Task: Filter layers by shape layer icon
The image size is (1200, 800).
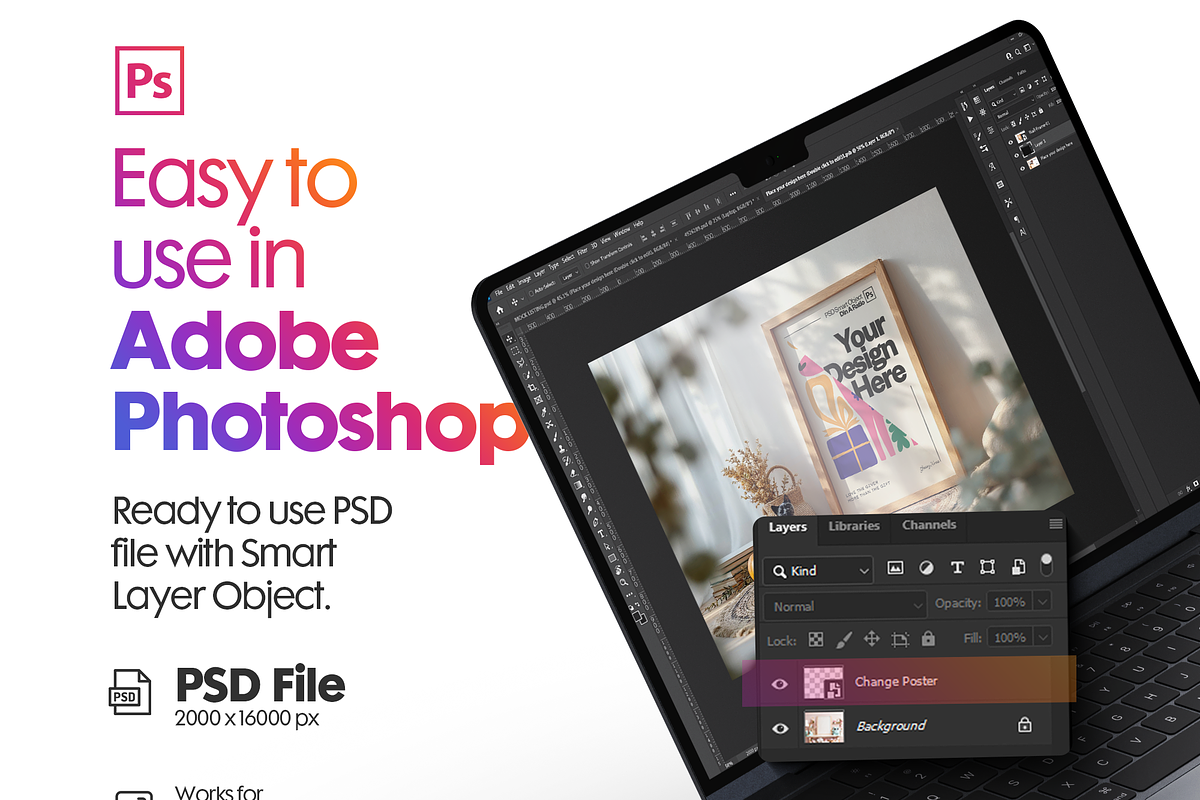Action: (987, 568)
